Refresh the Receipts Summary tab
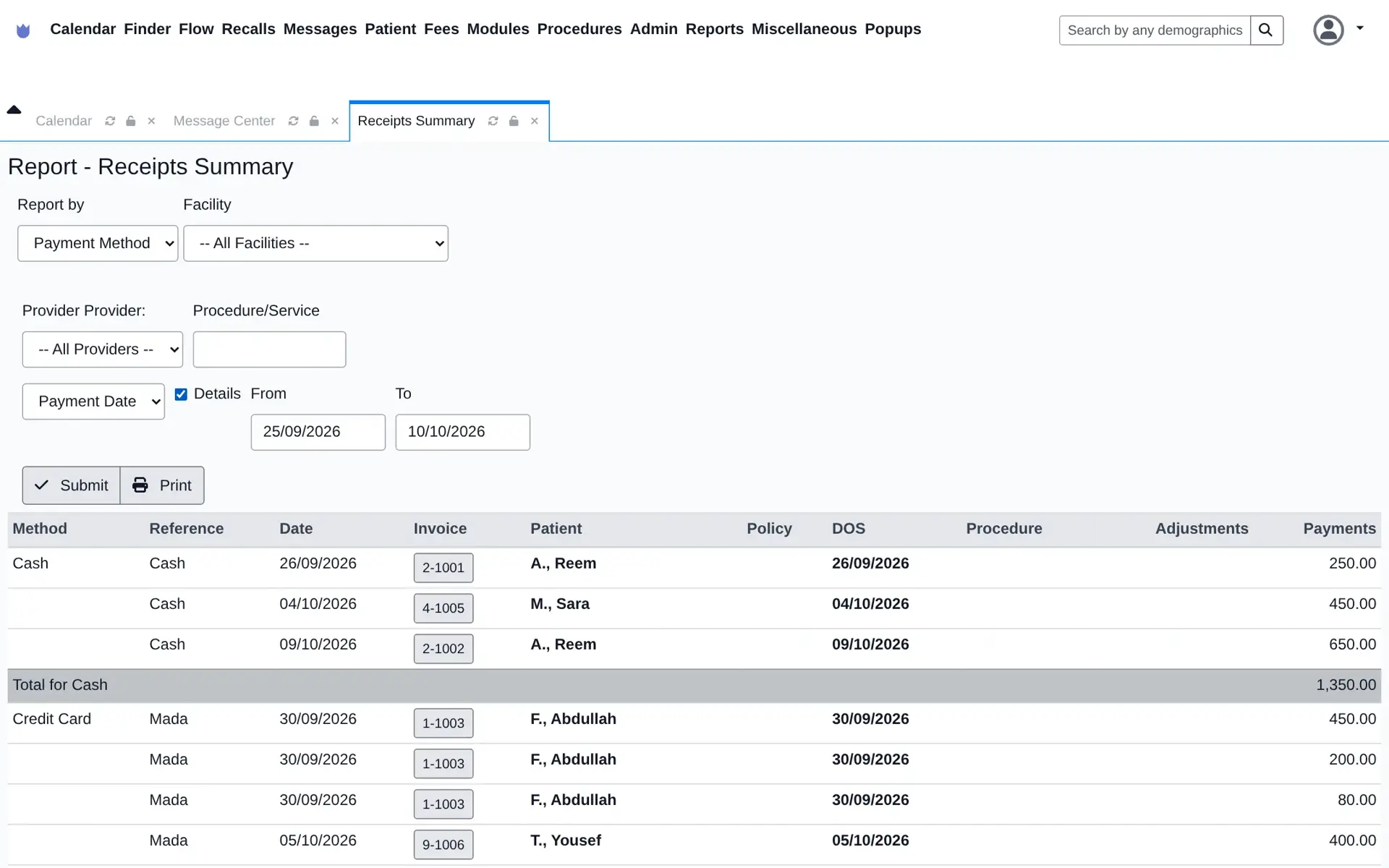The height and width of the screenshot is (868, 1389). 493,121
